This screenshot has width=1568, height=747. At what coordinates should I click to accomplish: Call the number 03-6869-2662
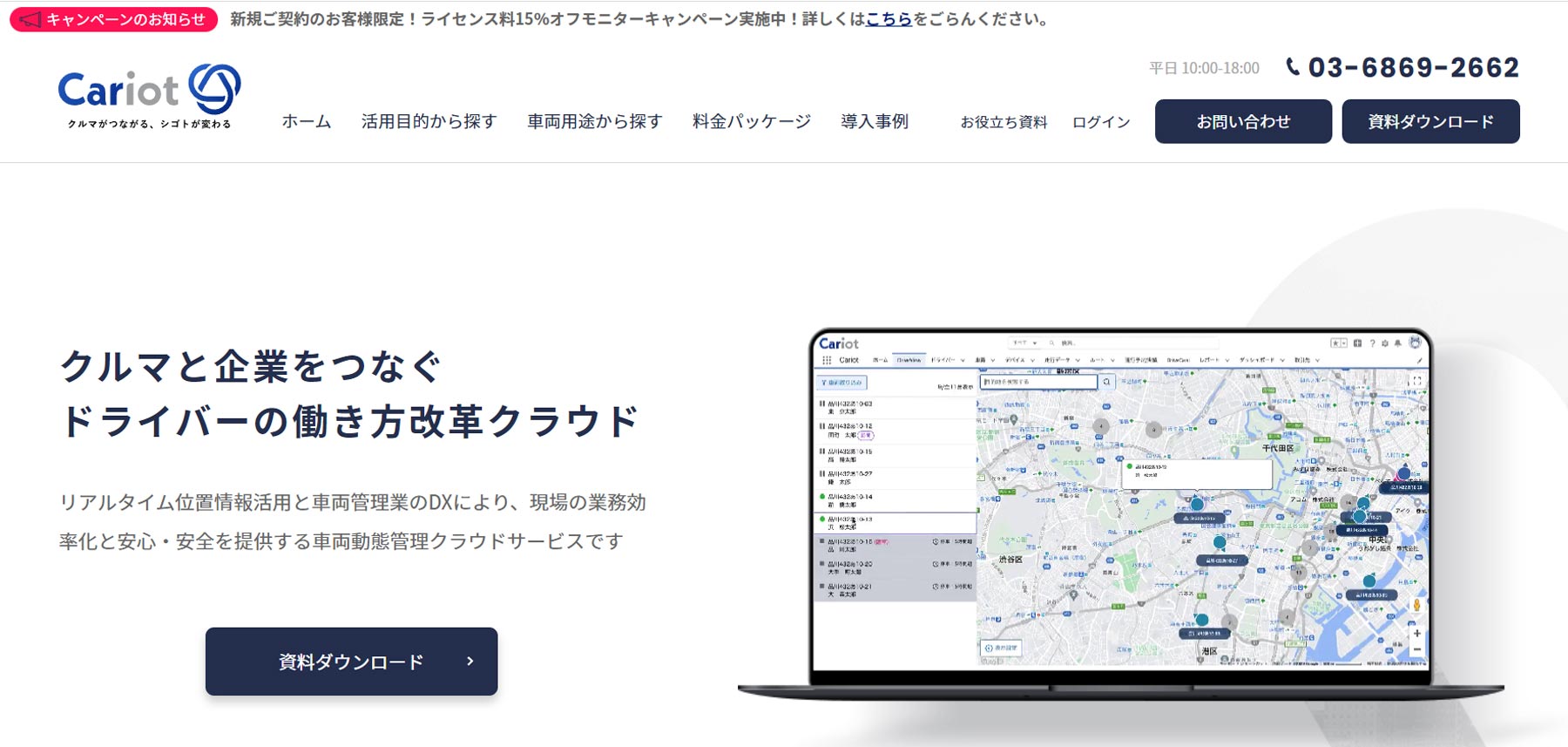pyautogui.click(x=1413, y=67)
